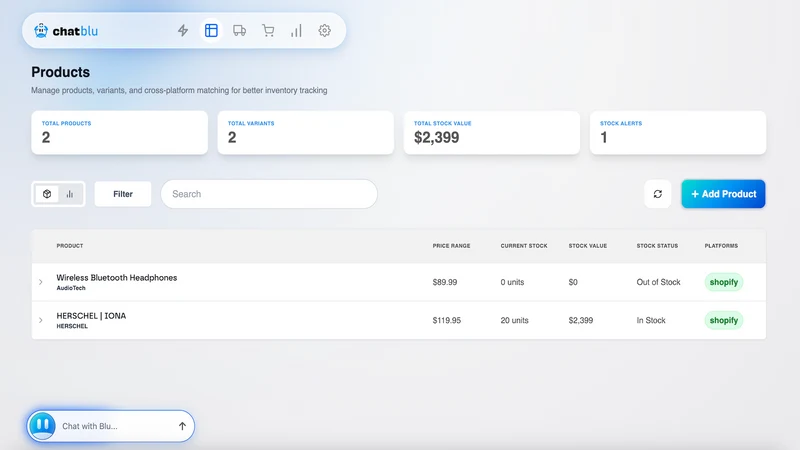
Task: Open the Filter options
Action: pos(123,194)
